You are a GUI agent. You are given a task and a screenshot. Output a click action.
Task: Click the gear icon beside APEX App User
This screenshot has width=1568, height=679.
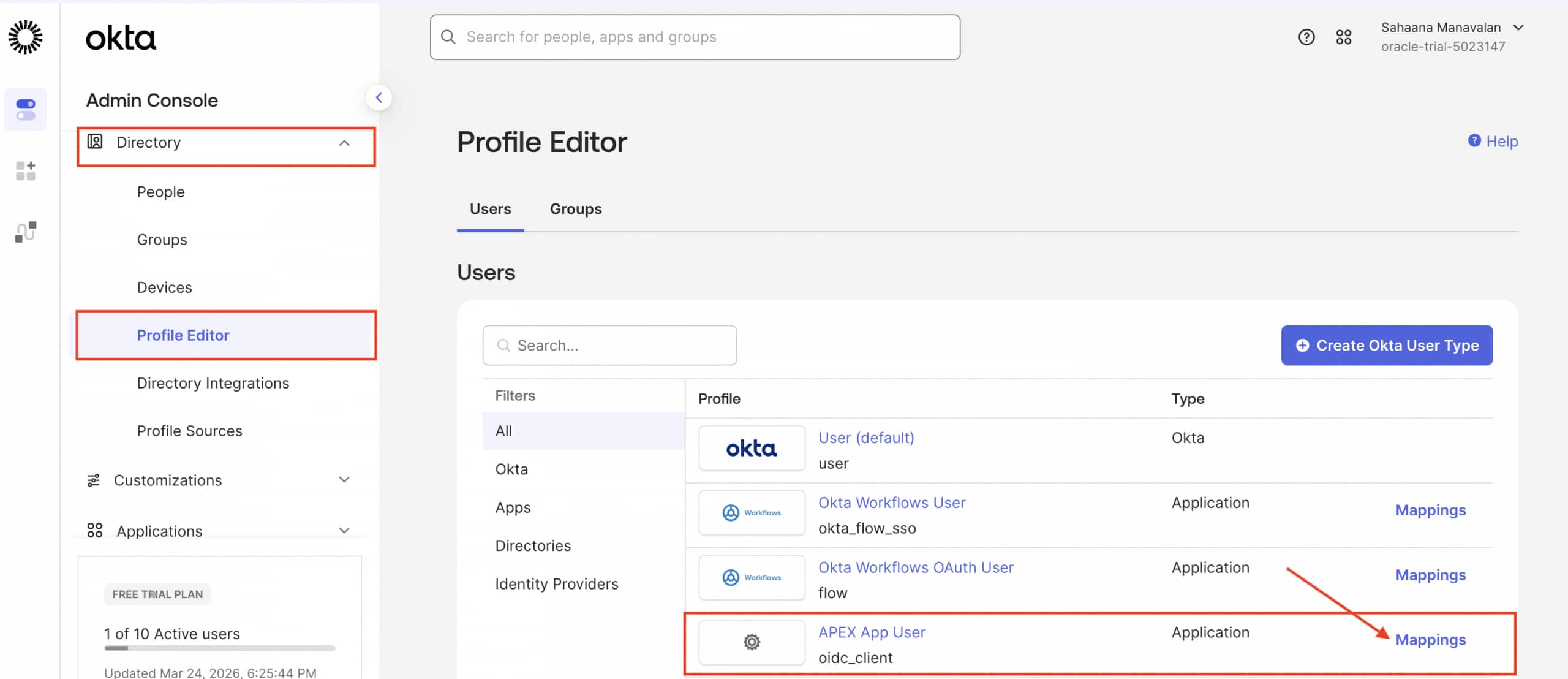point(752,642)
